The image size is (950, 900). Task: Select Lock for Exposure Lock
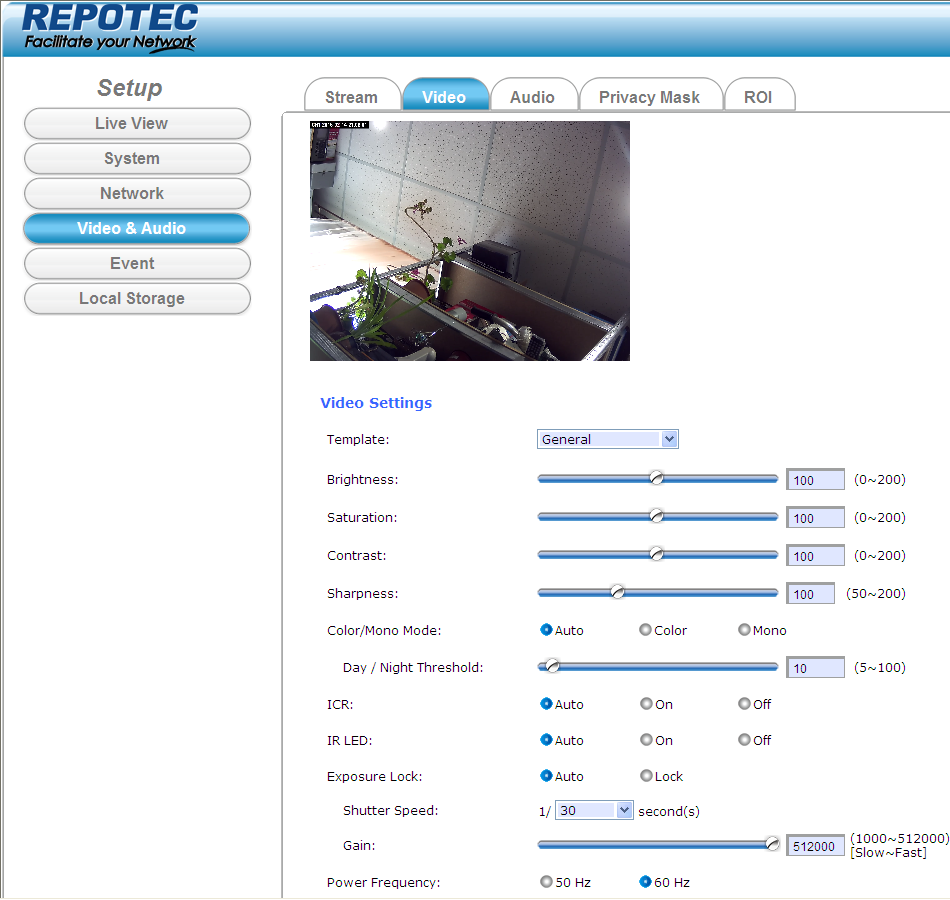click(646, 776)
